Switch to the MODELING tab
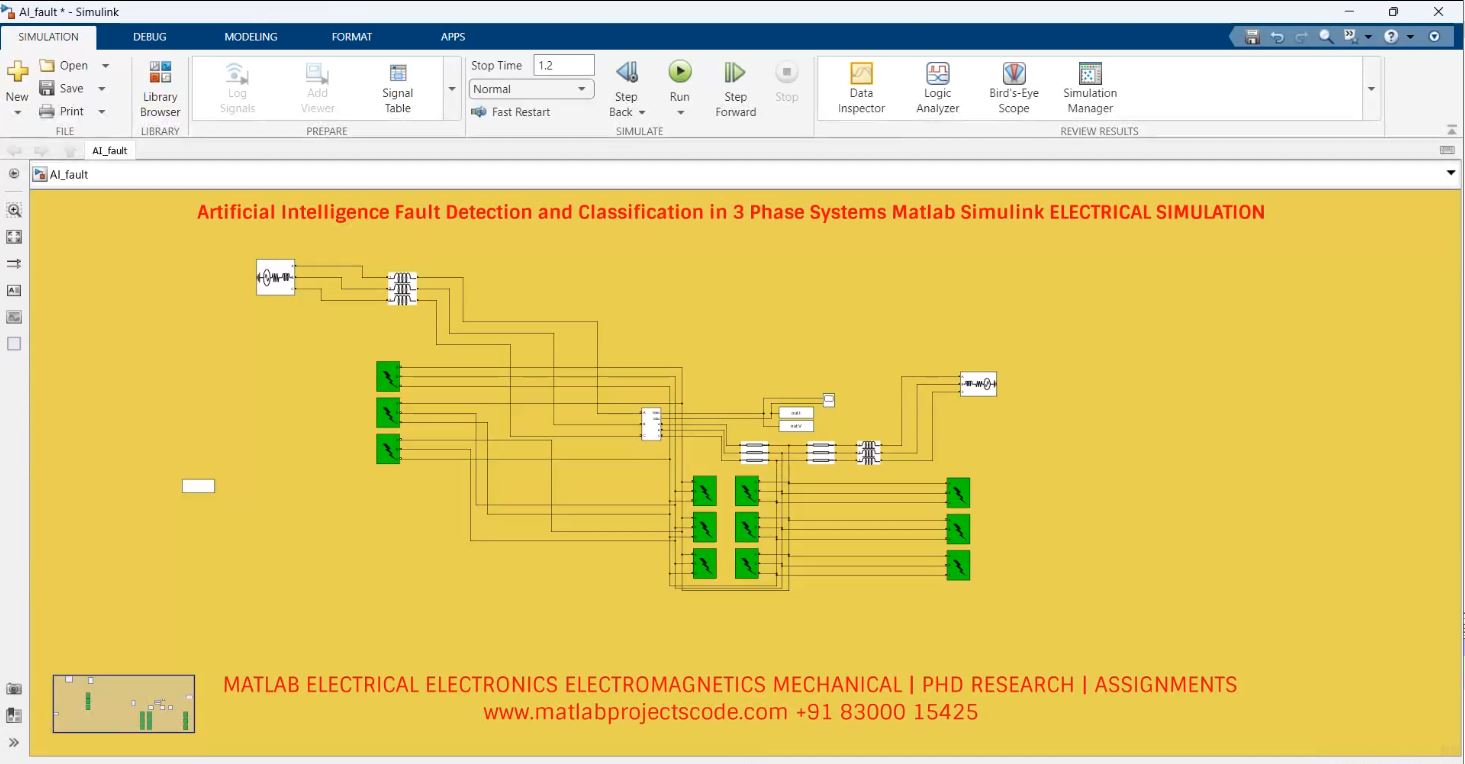 pyautogui.click(x=250, y=36)
